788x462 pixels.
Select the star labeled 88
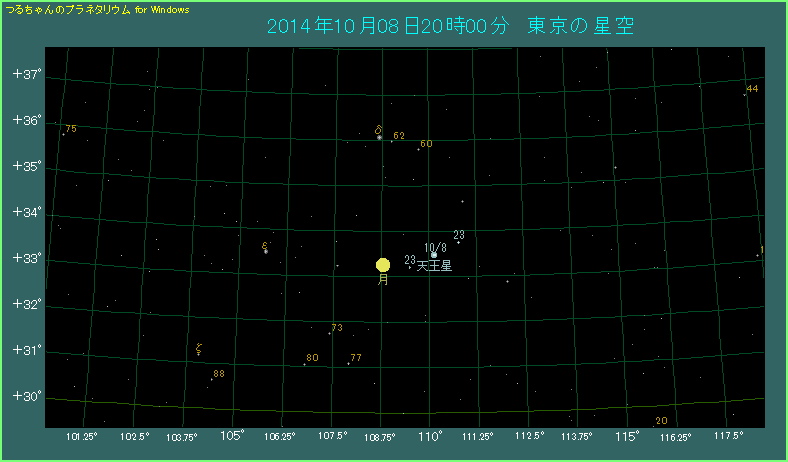pos(211,379)
